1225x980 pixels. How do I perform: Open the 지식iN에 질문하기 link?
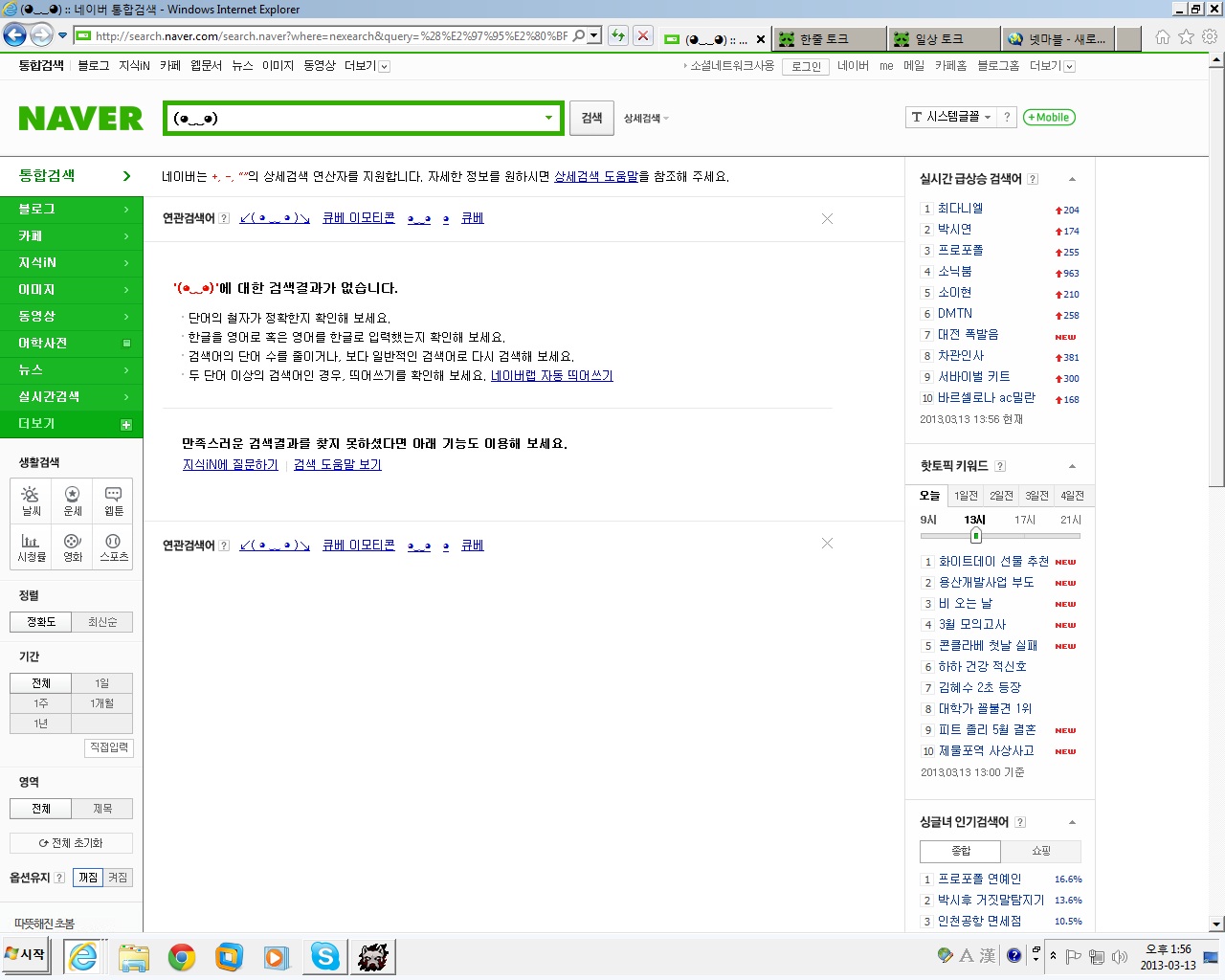(x=230, y=465)
